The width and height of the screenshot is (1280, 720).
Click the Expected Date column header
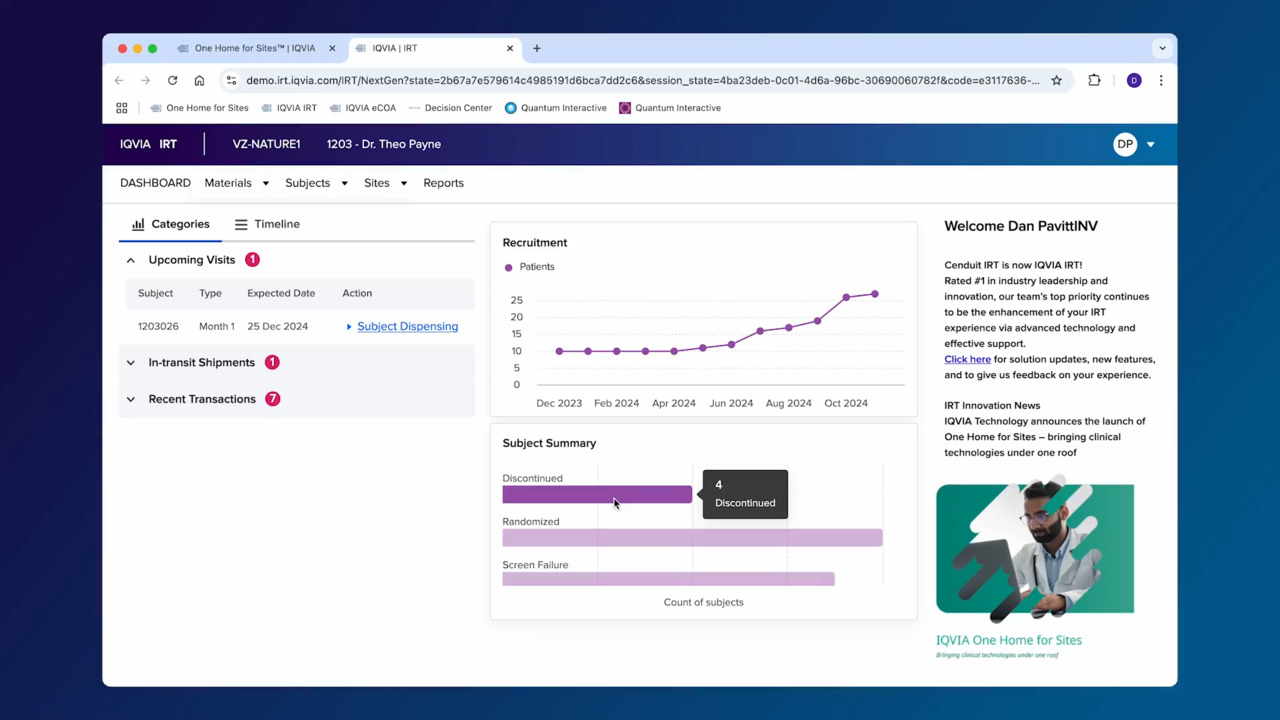[281, 293]
